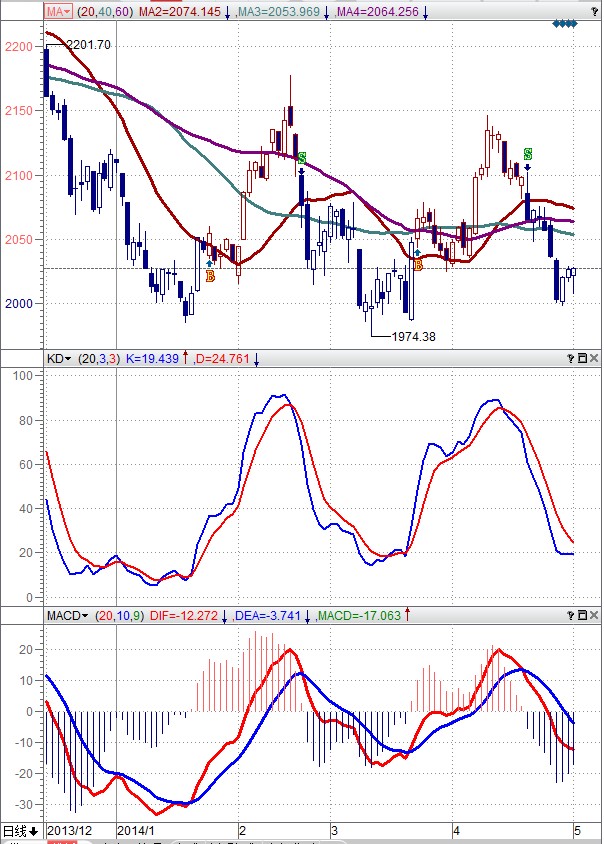Click the KD parameters (20,3,3)
Viewport: 604px width, 844px height.
pyautogui.click(x=99, y=358)
